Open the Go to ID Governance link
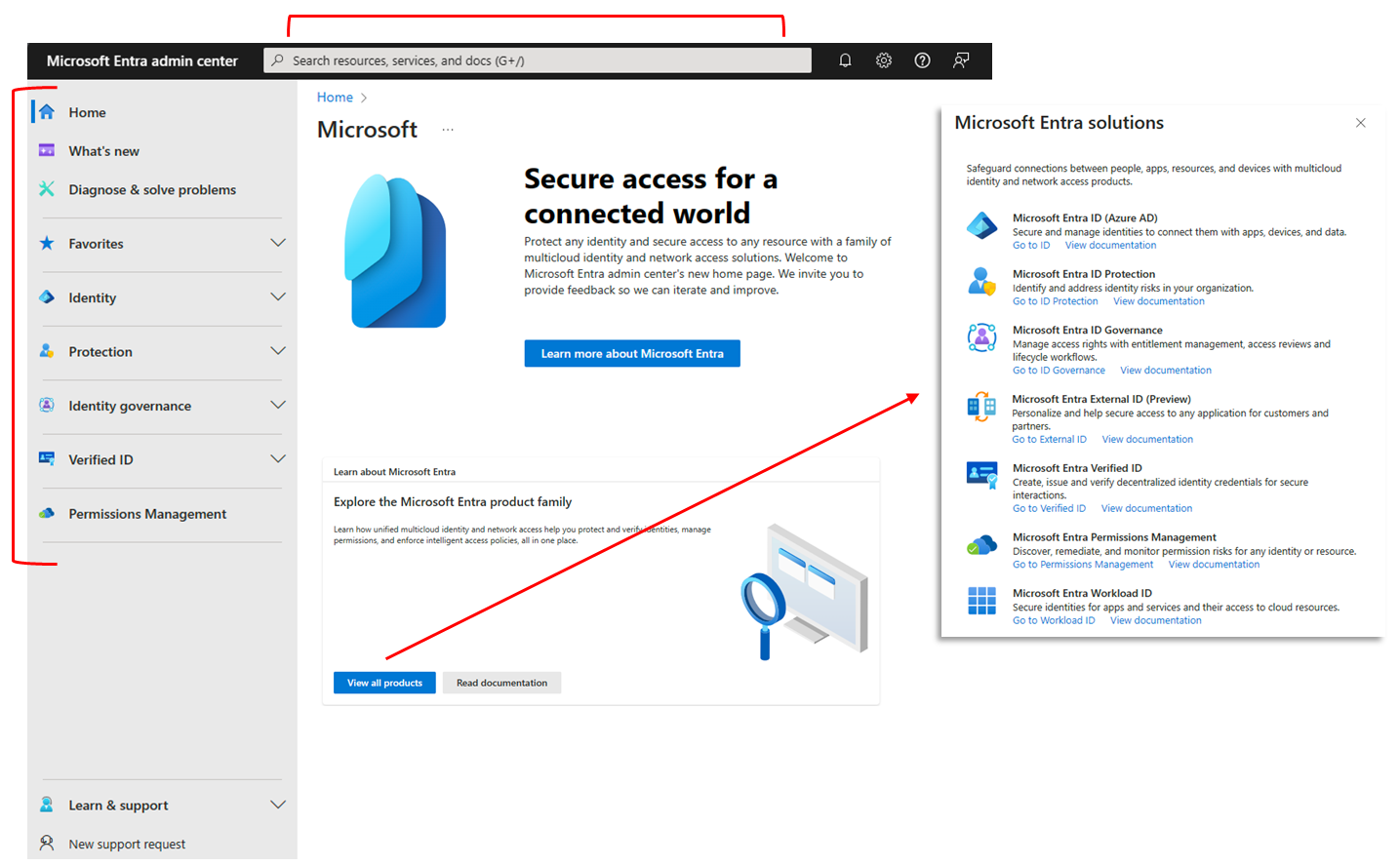 pyautogui.click(x=1059, y=371)
